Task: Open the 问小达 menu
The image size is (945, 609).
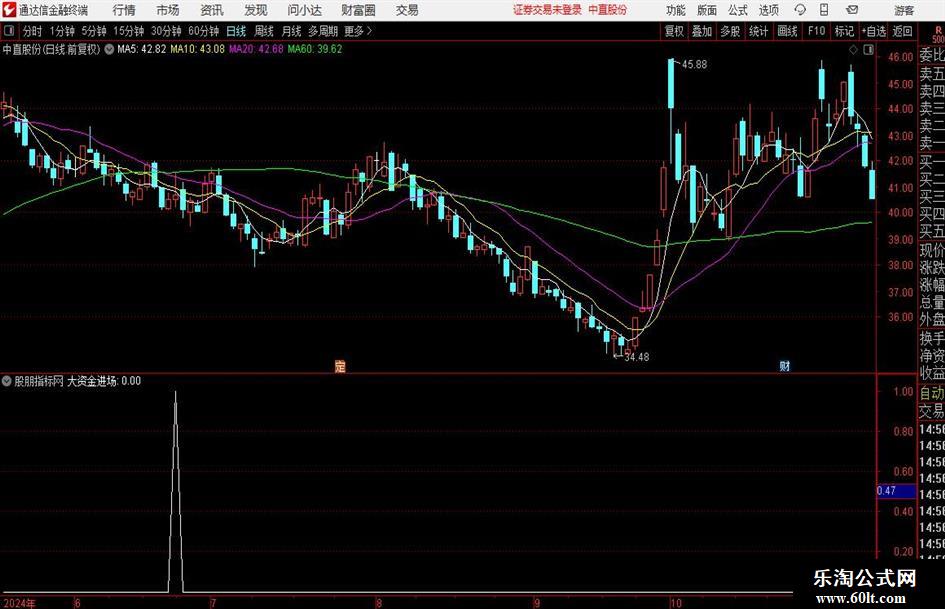Action: [304, 10]
